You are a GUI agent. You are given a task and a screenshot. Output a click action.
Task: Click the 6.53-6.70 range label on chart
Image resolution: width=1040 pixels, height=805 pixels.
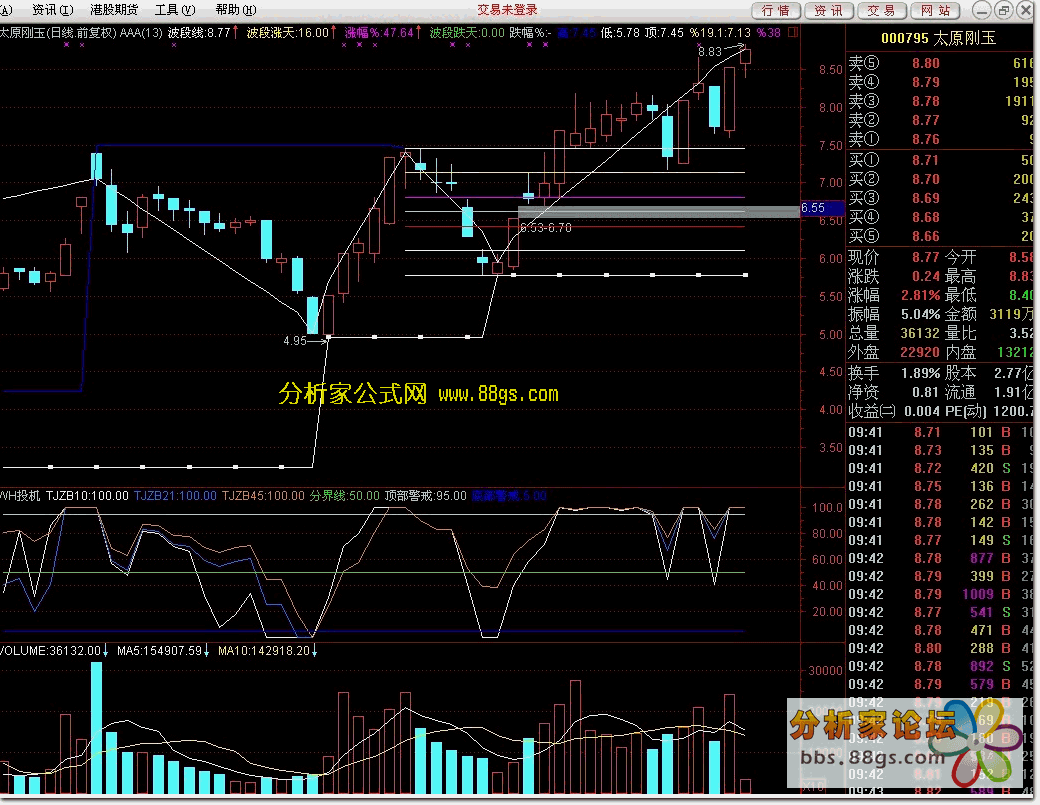click(x=545, y=228)
